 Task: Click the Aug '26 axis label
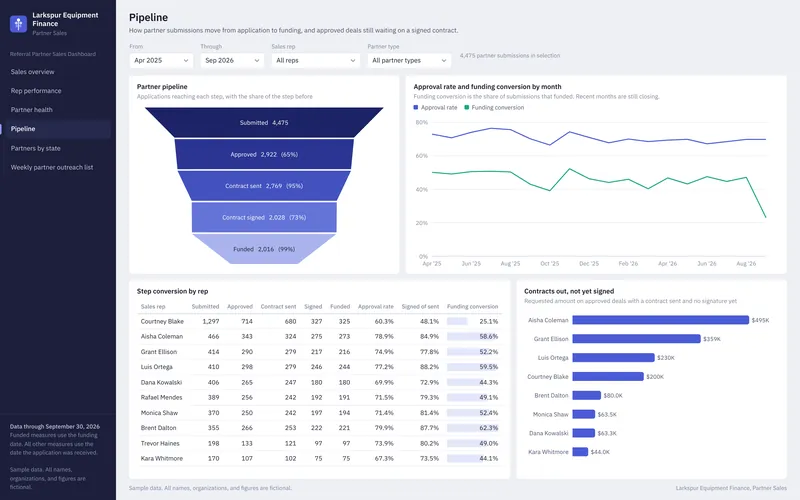pyautogui.click(x=746, y=264)
